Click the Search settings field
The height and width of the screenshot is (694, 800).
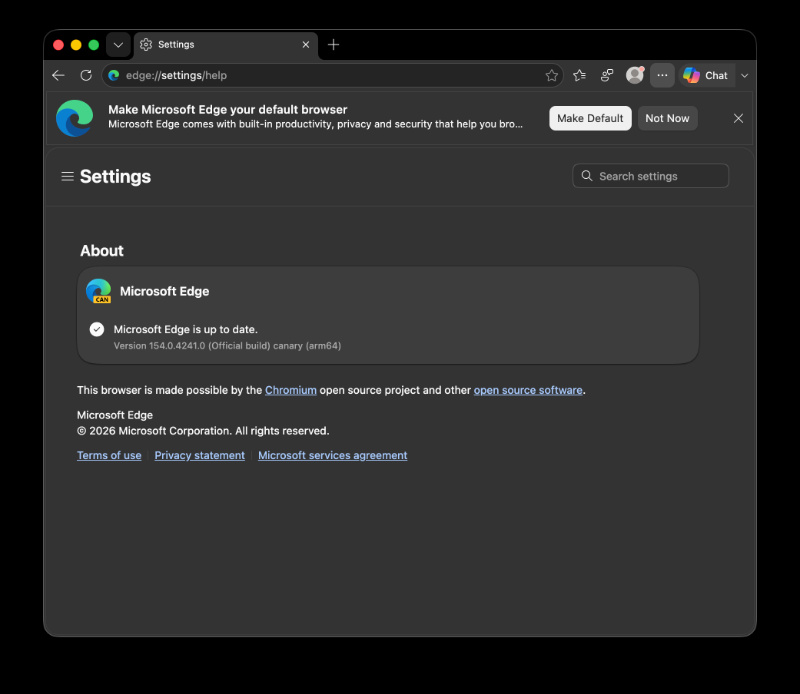click(x=651, y=176)
